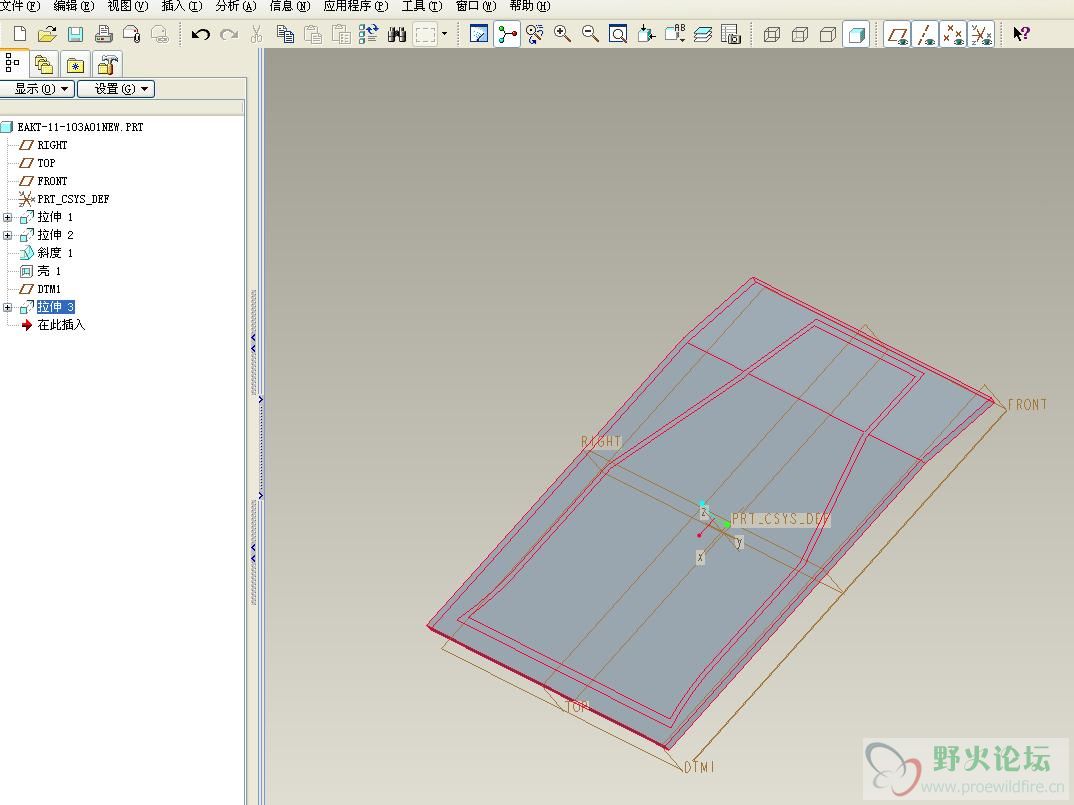Select EAKT-11-103A01NEW.PRT root node
The width and height of the screenshot is (1074, 805).
(x=80, y=127)
